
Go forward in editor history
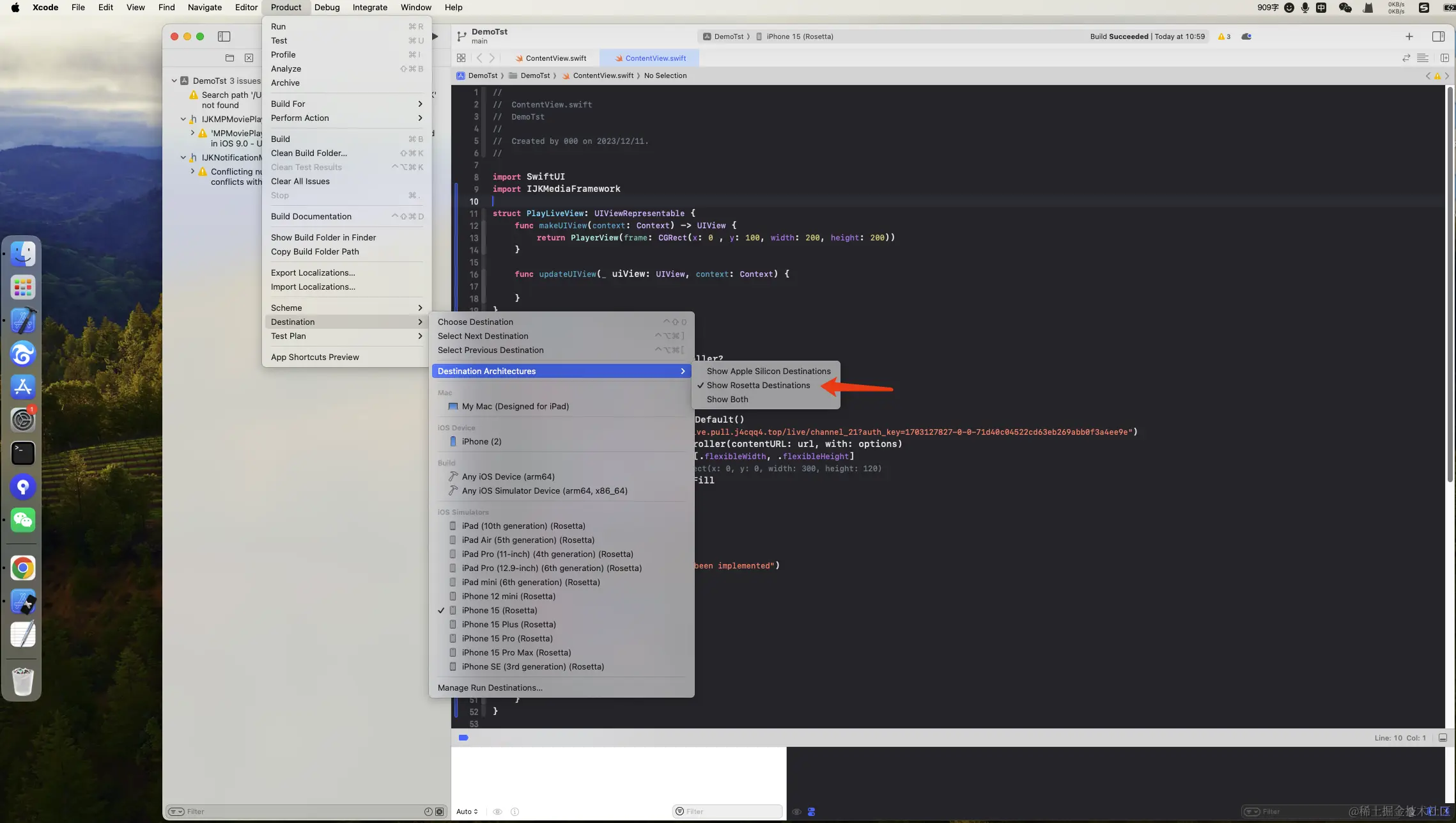(x=492, y=58)
